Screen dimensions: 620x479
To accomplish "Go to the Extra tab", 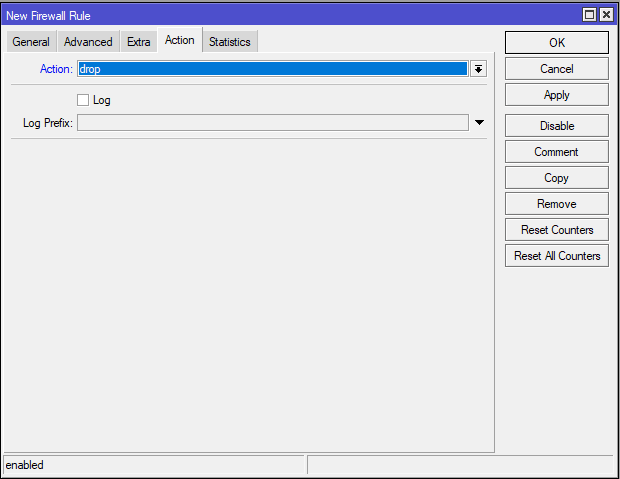I will pos(138,42).
